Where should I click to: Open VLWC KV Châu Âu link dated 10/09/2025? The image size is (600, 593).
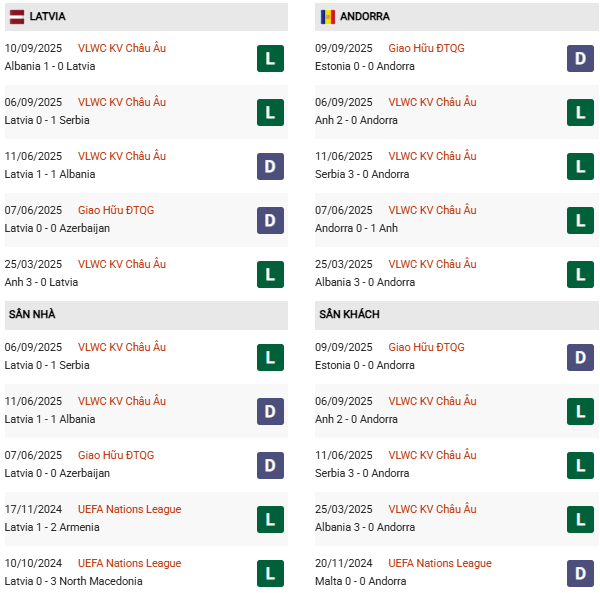[122, 48]
